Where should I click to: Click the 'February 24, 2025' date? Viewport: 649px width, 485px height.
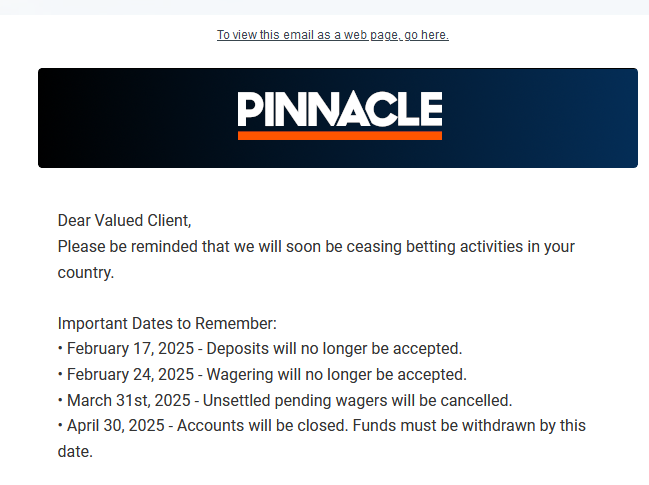[x=130, y=375]
